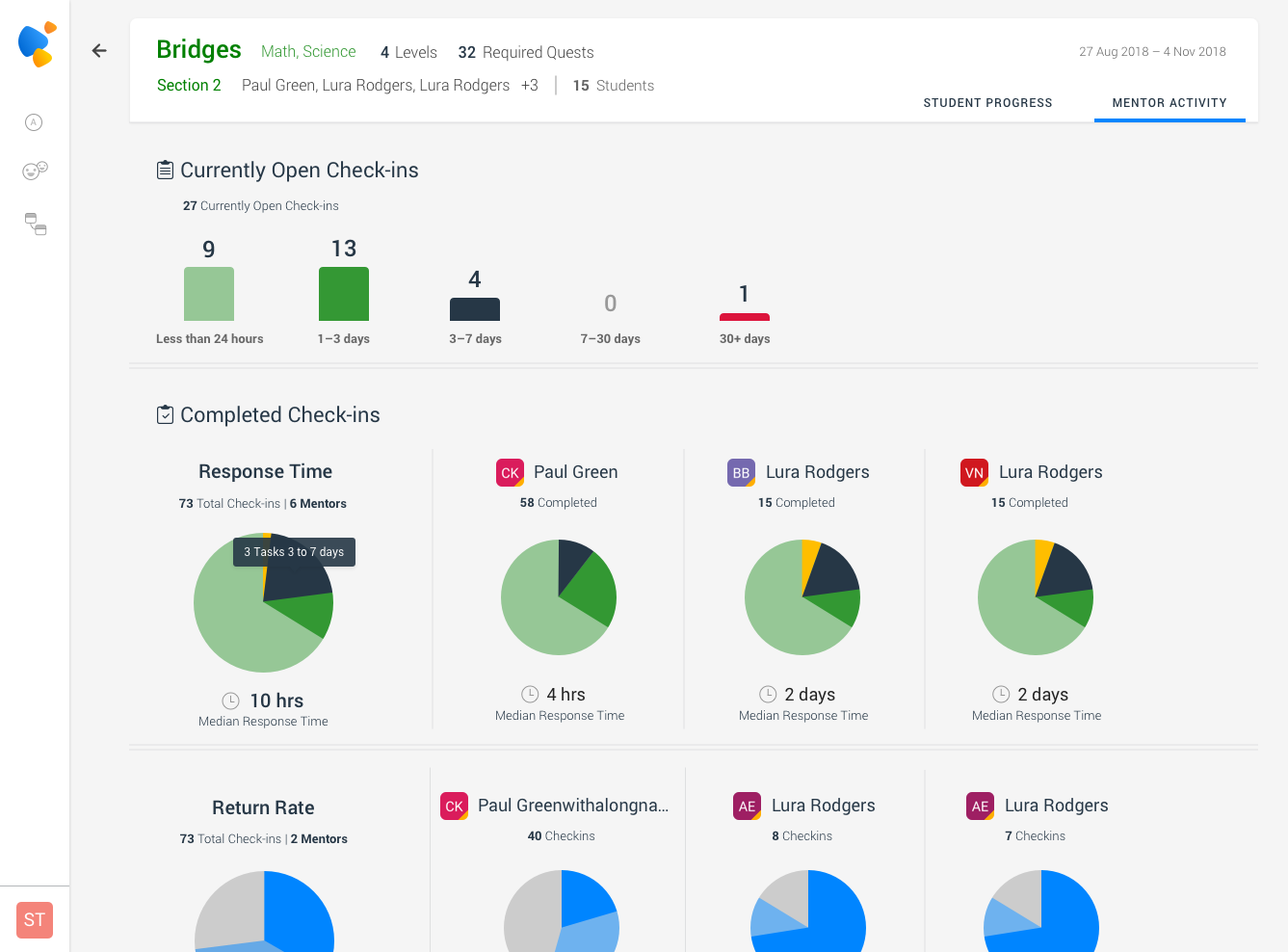Click the CK avatar beside Paul Green
This screenshot has height=952, width=1288.
(510, 472)
